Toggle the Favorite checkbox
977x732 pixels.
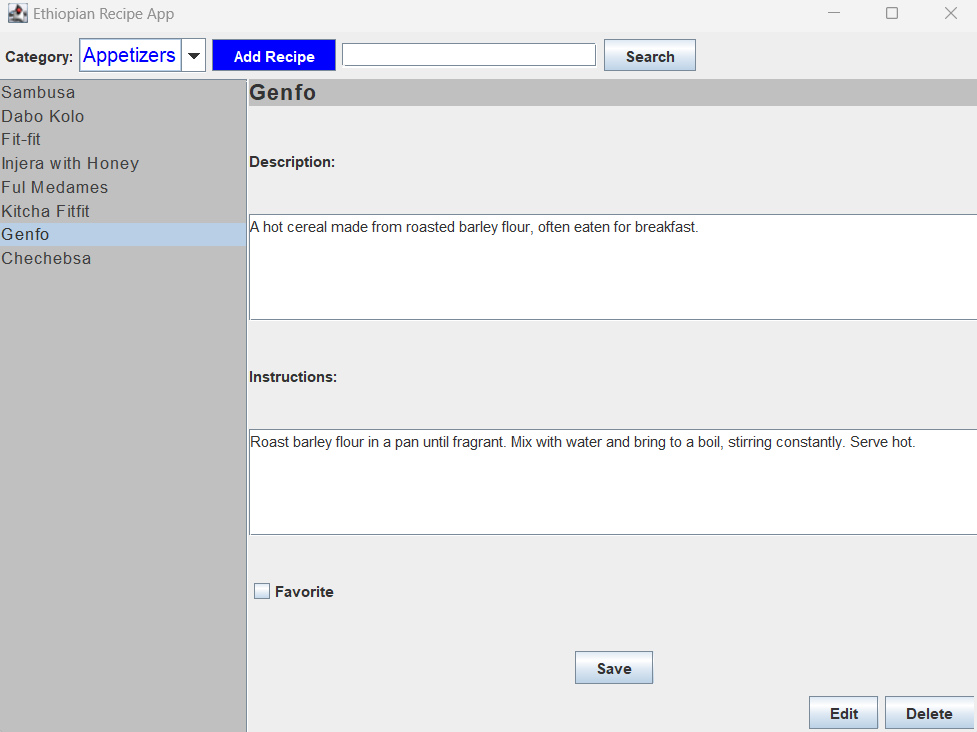pos(262,592)
